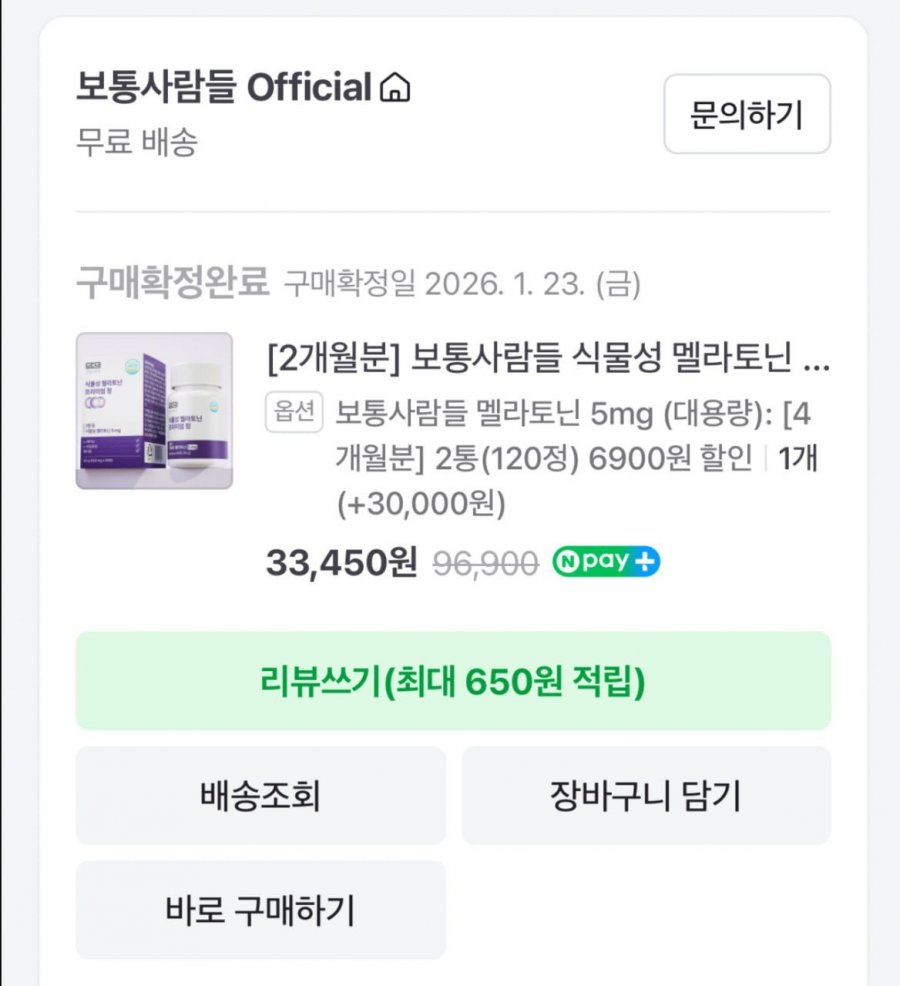Open the 보통사람들 Official store name

pyautogui.click(x=224, y=88)
